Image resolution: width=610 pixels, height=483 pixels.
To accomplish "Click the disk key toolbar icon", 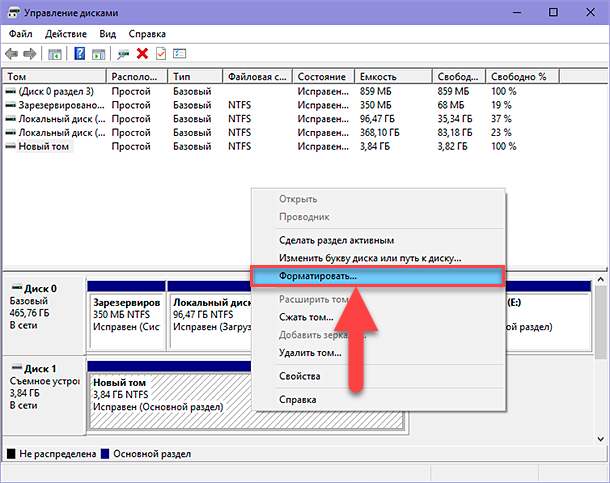I will 123,54.
